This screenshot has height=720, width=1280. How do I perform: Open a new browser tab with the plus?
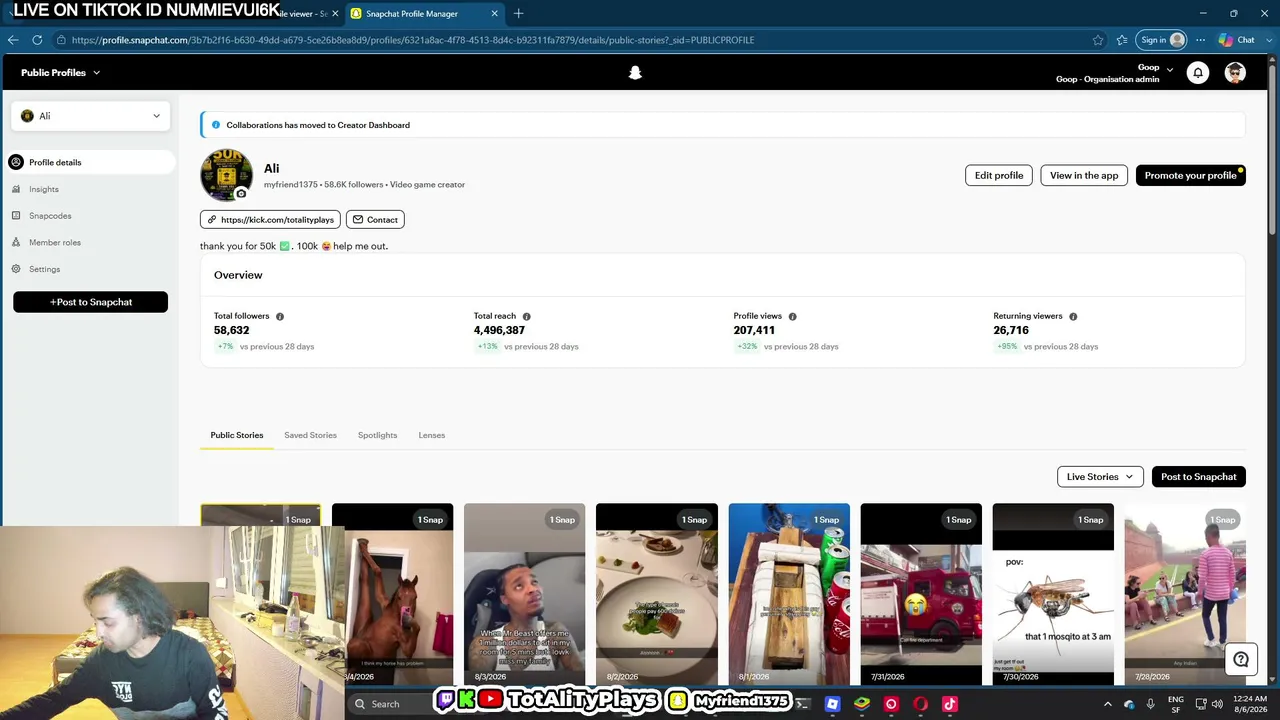point(518,14)
